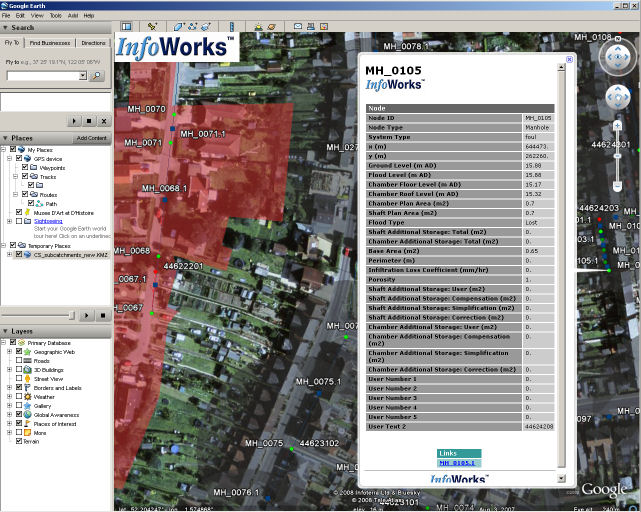Open the File menu

(x=6, y=16)
